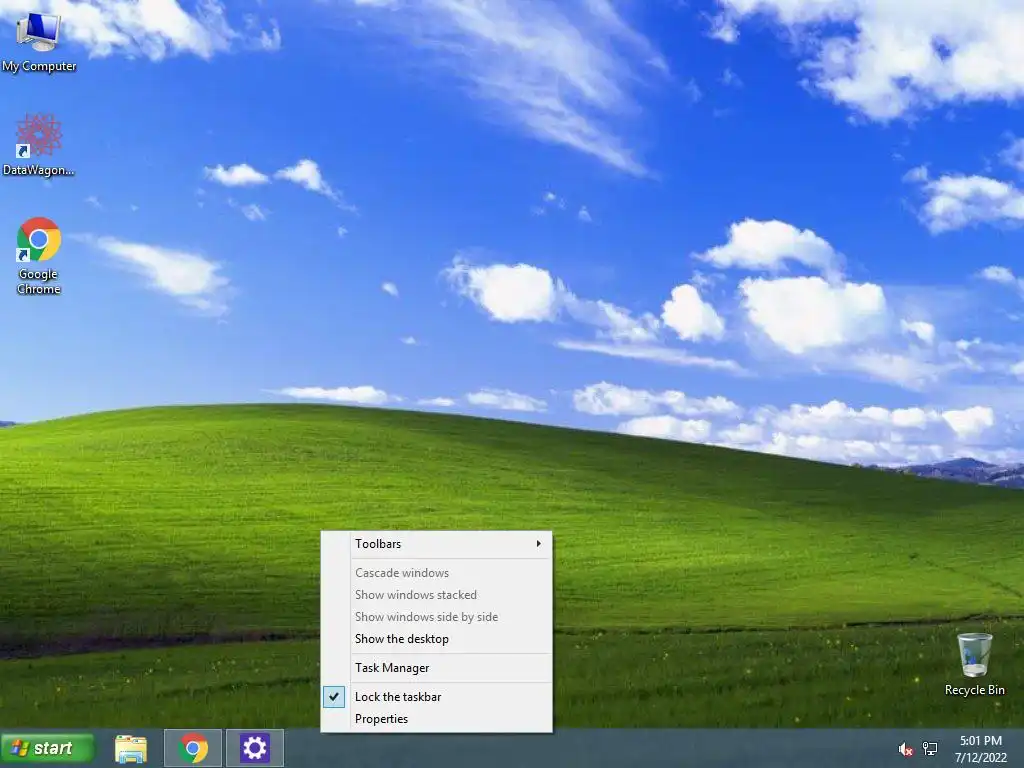This screenshot has height=768, width=1024.
Task: Uncheck Lock the taskbar checkmark
Action: point(334,697)
